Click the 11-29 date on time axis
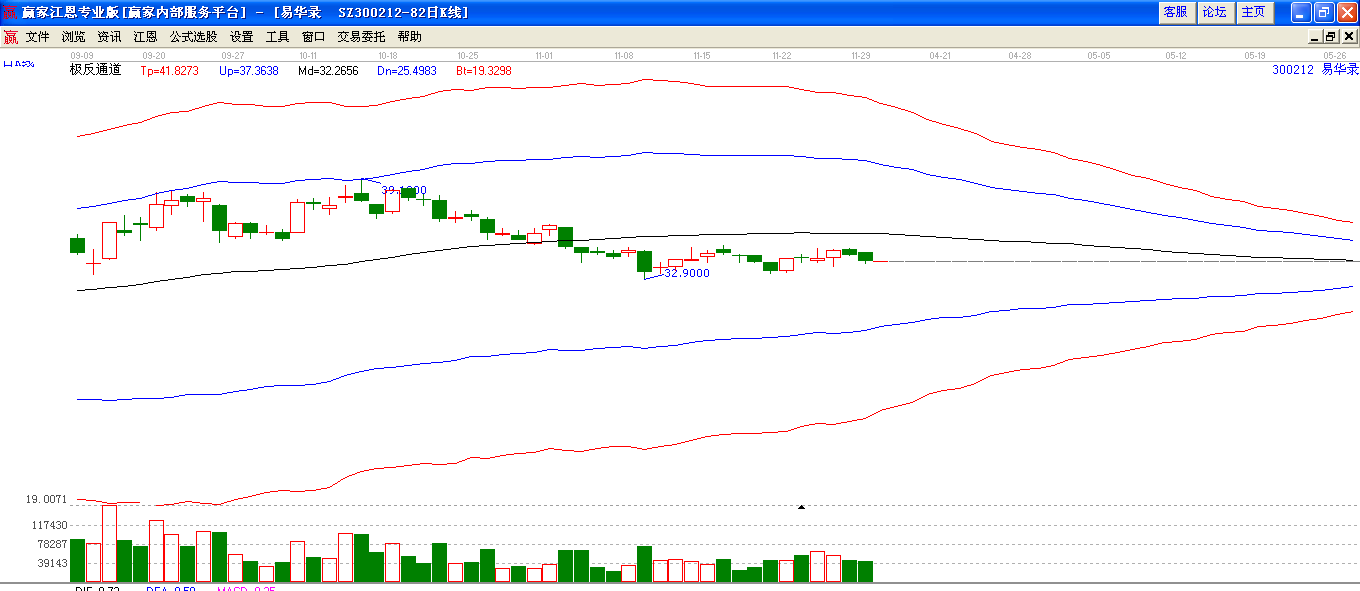 pos(860,56)
